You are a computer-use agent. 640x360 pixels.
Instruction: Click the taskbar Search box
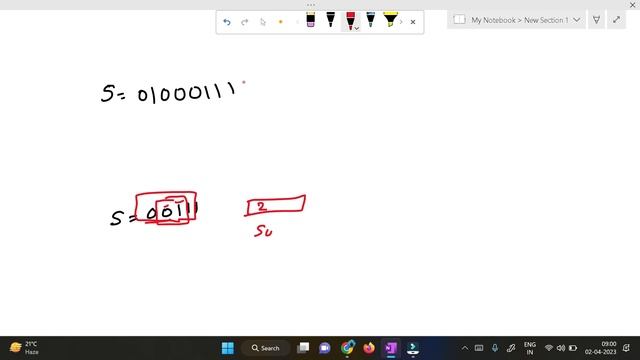click(x=265, y=348)
